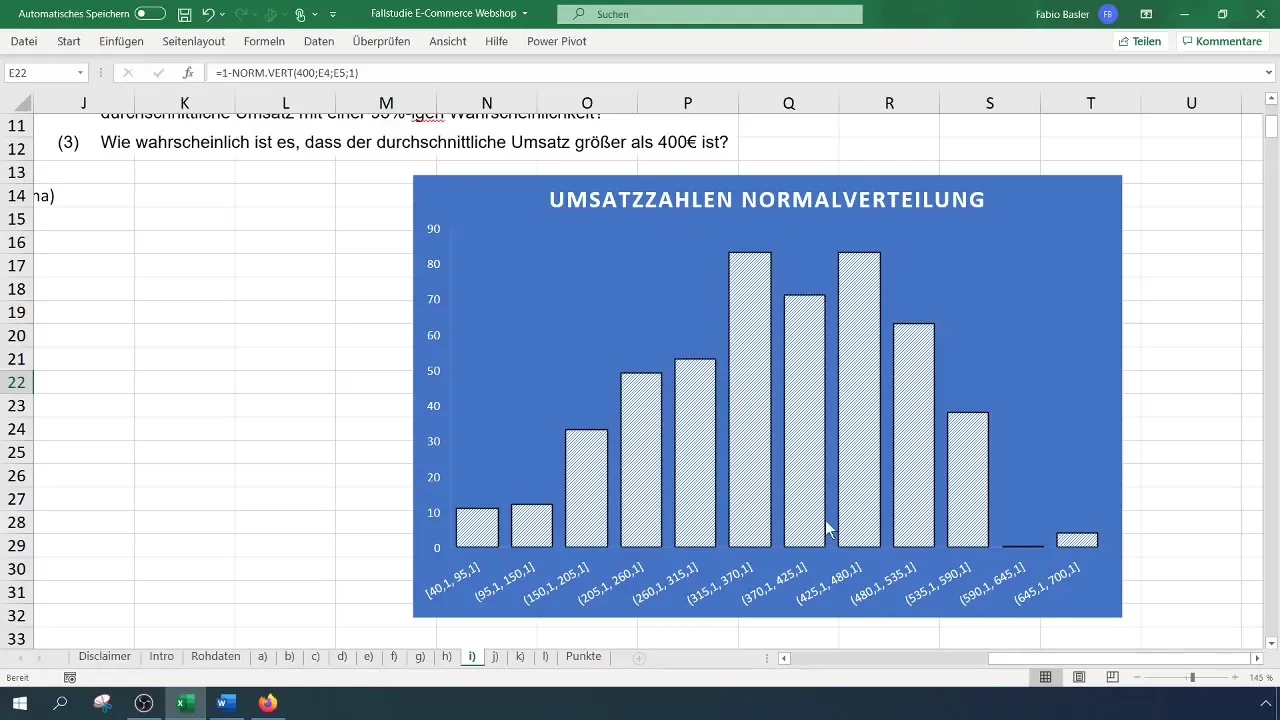Select column Q header
The image size is (1280, 720).
(789, 103)
